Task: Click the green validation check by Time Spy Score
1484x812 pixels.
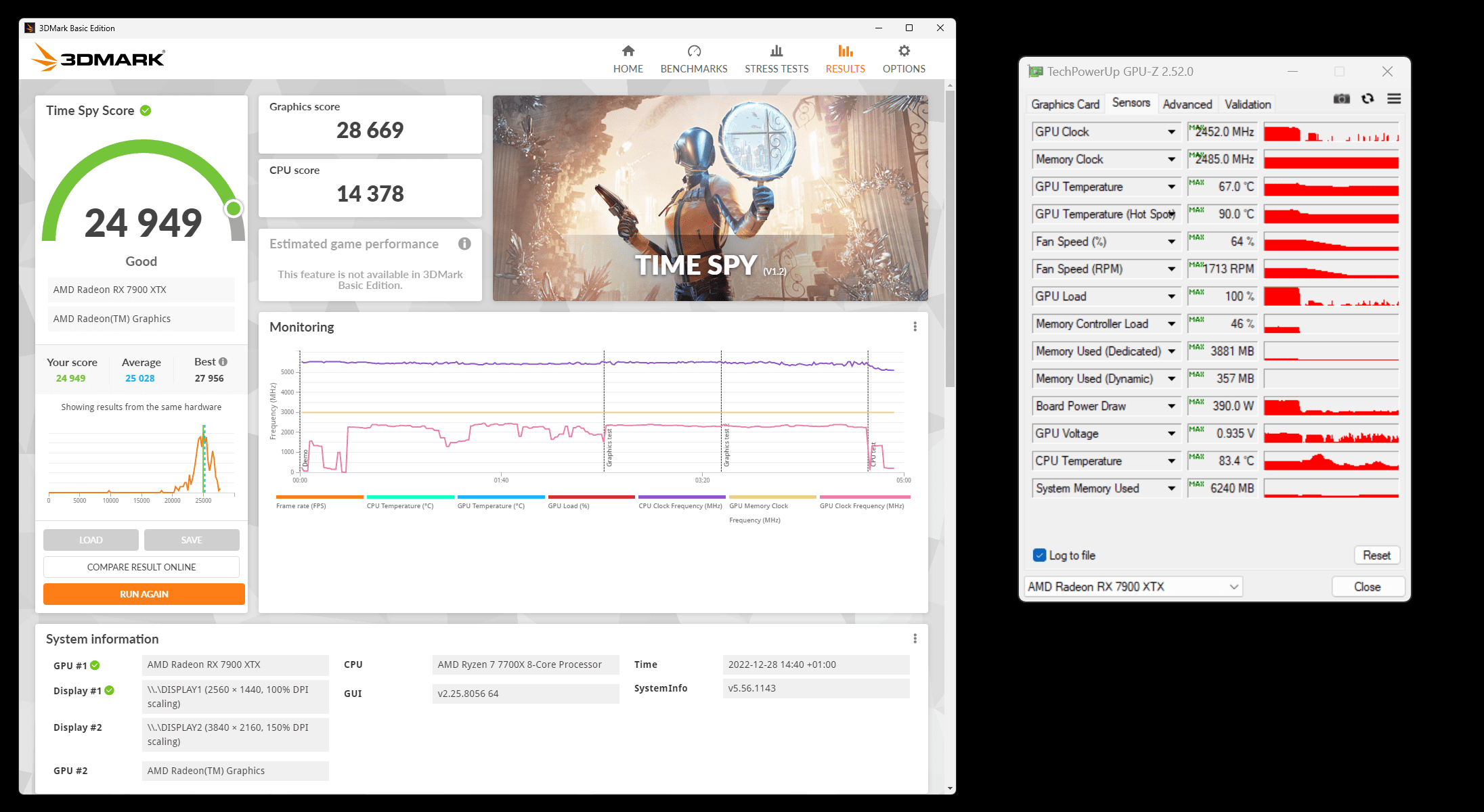Action: point(146,110)
